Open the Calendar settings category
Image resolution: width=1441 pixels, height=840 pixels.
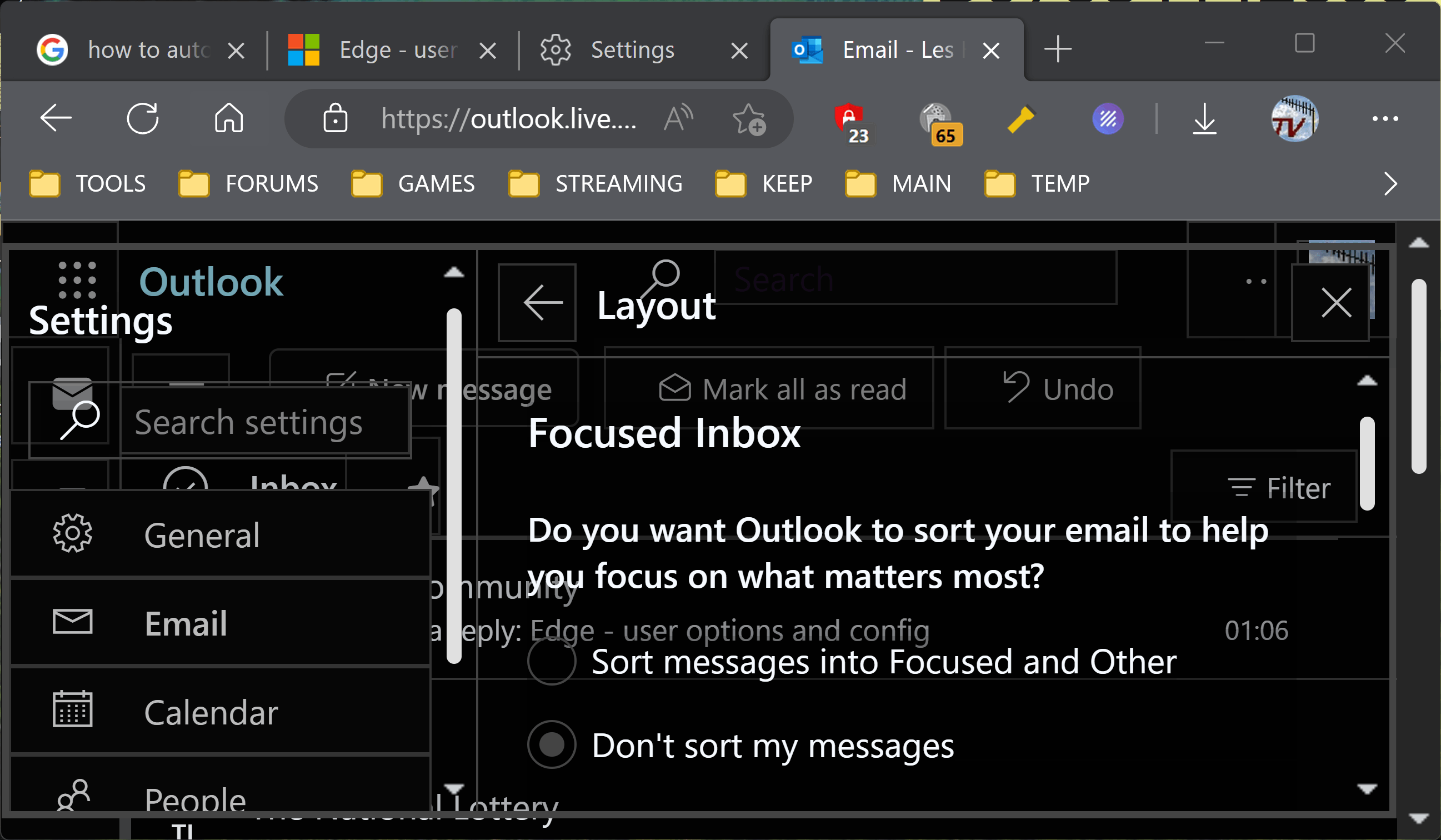(x=220, y=710)
